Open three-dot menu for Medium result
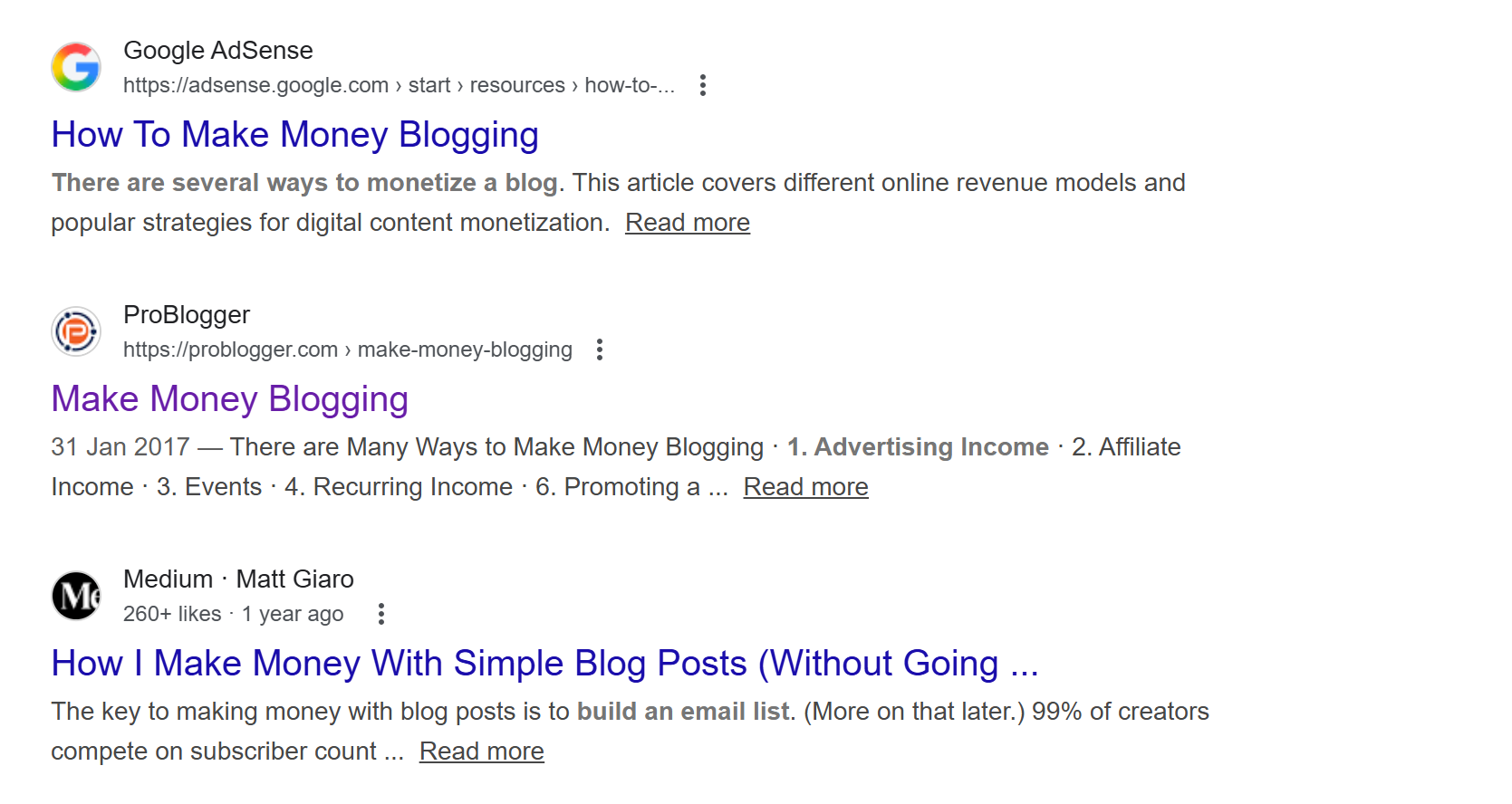The image size is (1512, 804). [x=381, y=614]
